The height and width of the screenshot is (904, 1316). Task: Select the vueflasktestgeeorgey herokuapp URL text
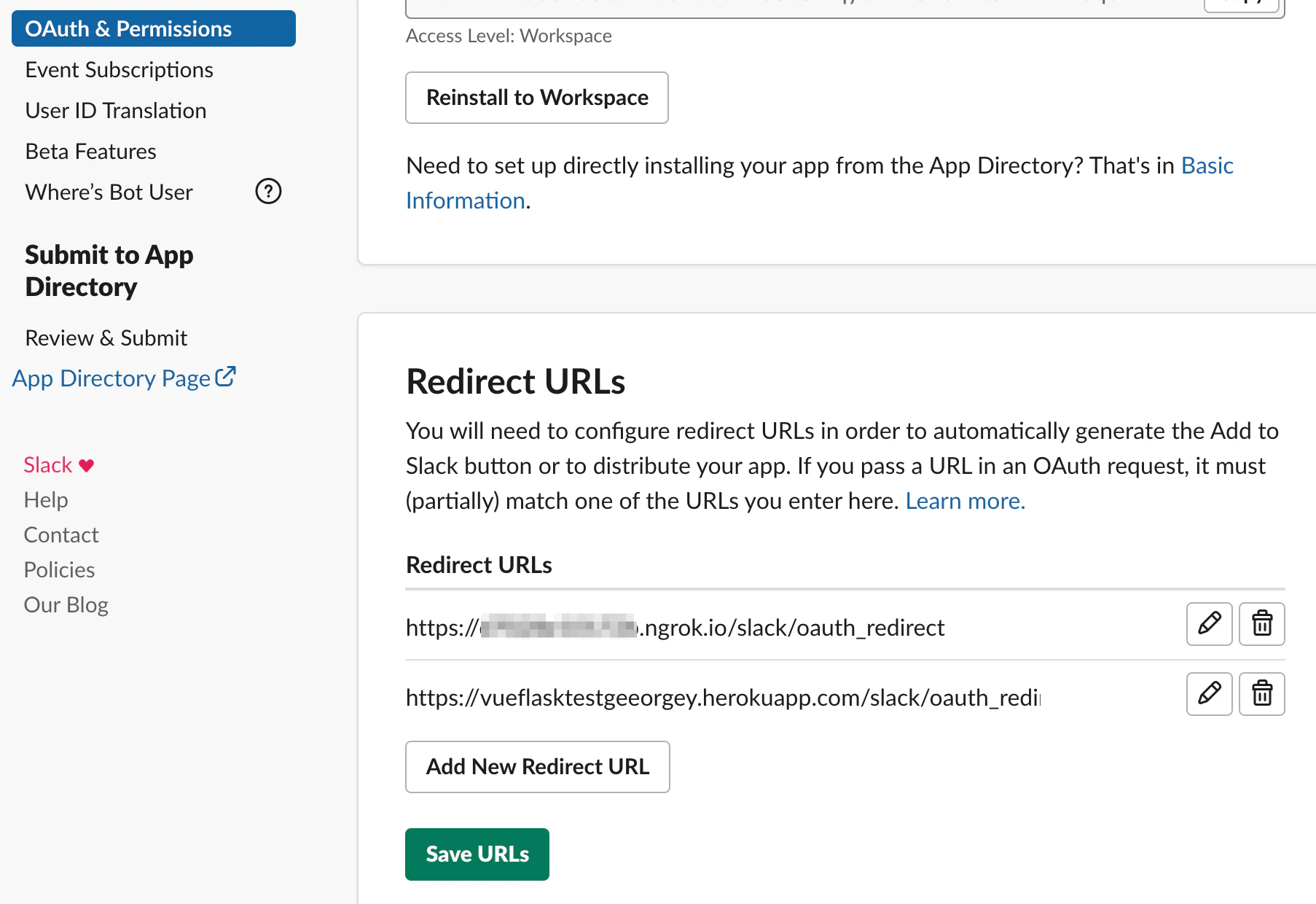coord(723,698)
